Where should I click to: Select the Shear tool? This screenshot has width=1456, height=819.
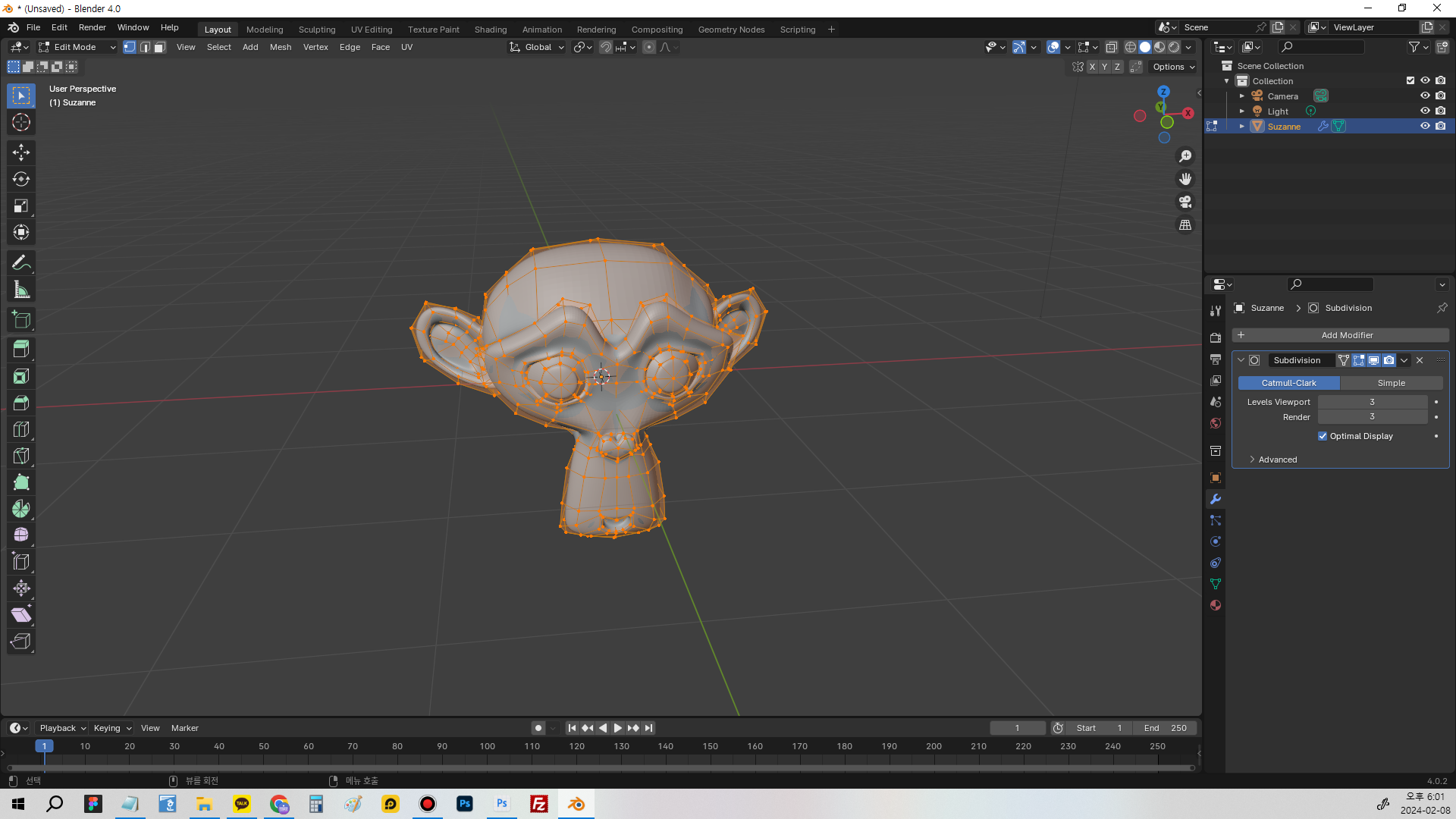pos(21,615)
